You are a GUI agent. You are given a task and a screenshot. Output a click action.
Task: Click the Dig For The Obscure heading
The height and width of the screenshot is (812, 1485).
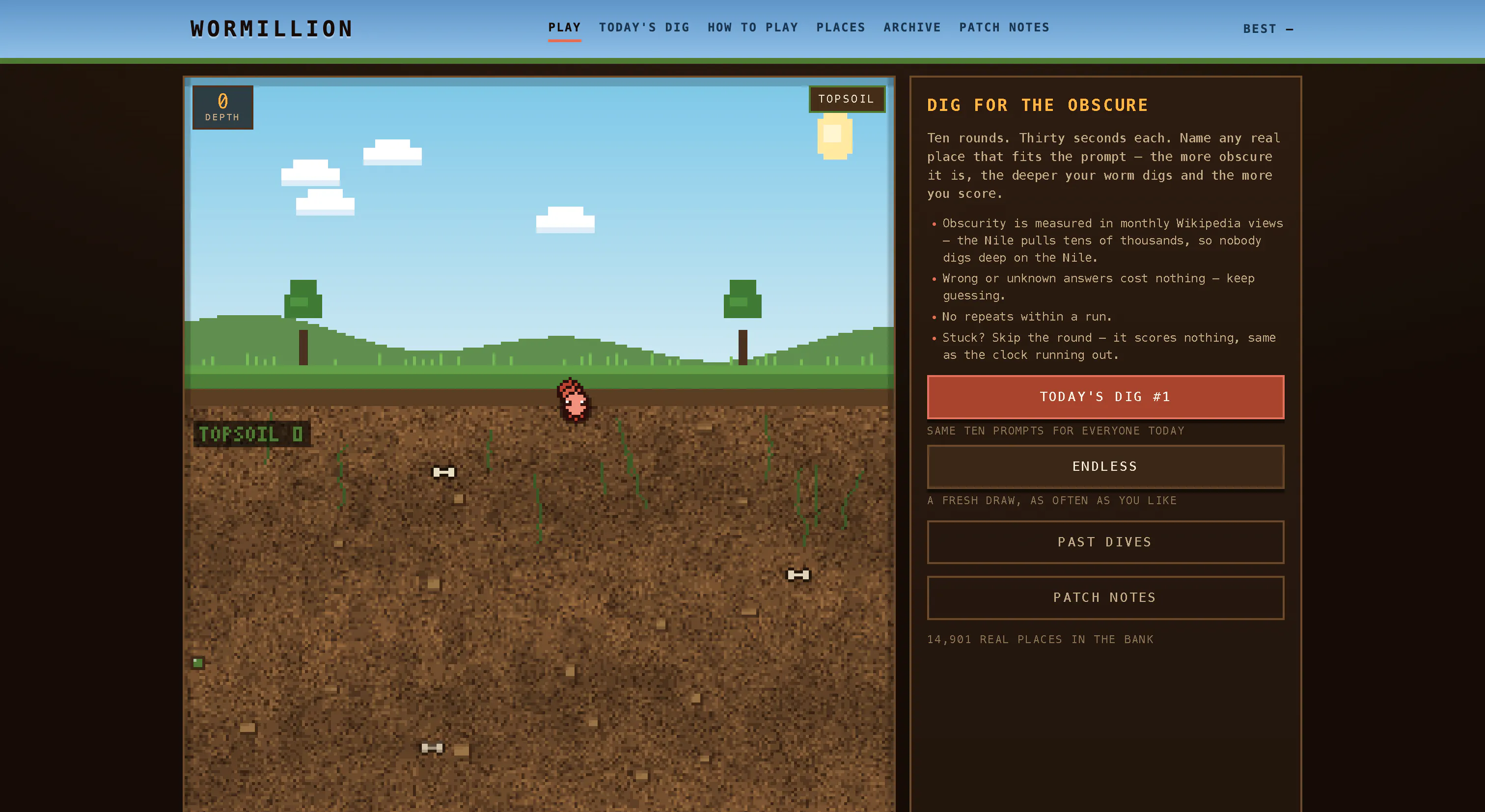[1037, 106]
